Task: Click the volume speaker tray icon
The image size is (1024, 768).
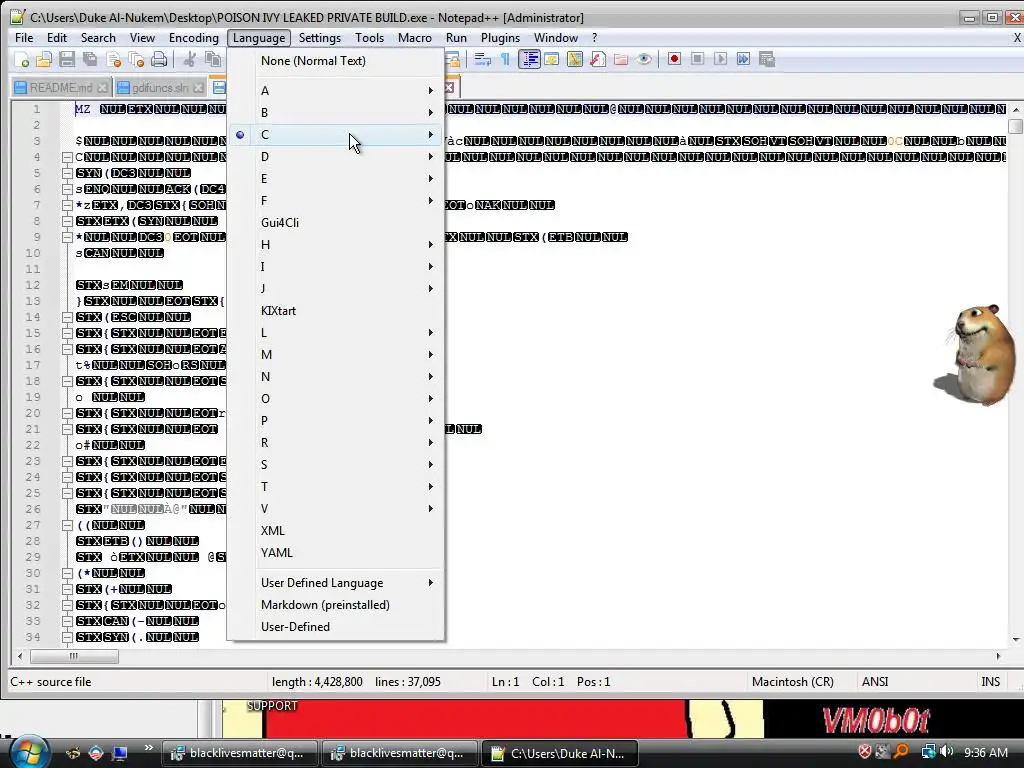Action: [x=948, y=752]
